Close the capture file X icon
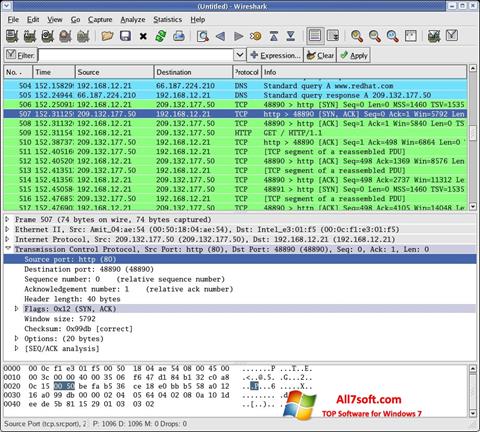Image resolution: width=480 pixels, height=432 pixels. coord(143,36)
